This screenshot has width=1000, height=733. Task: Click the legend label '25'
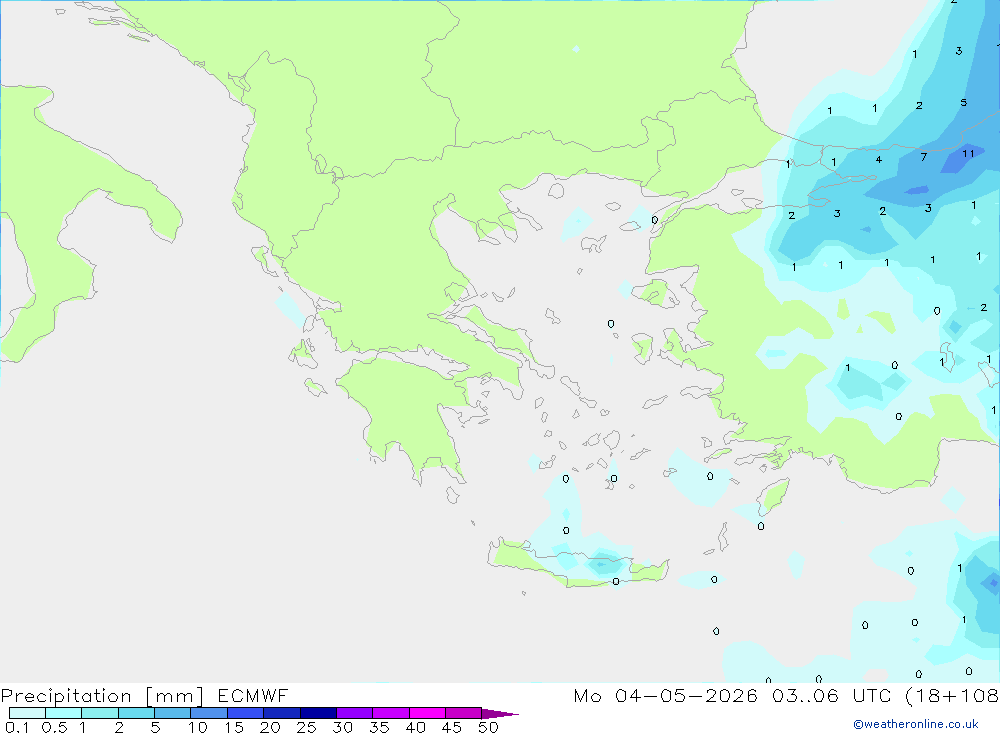[306, 727]
